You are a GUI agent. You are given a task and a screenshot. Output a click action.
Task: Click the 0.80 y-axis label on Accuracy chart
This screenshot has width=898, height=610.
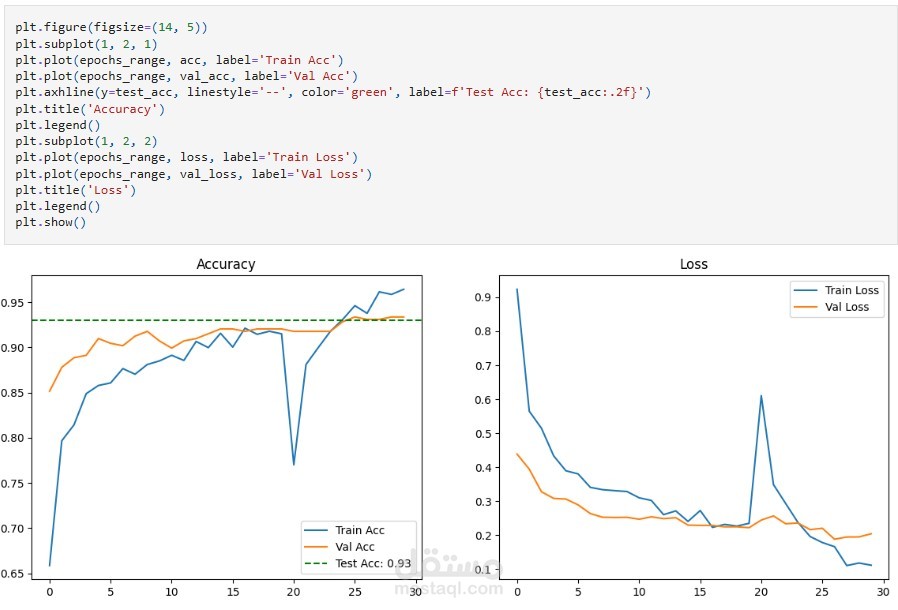point(13,438)
